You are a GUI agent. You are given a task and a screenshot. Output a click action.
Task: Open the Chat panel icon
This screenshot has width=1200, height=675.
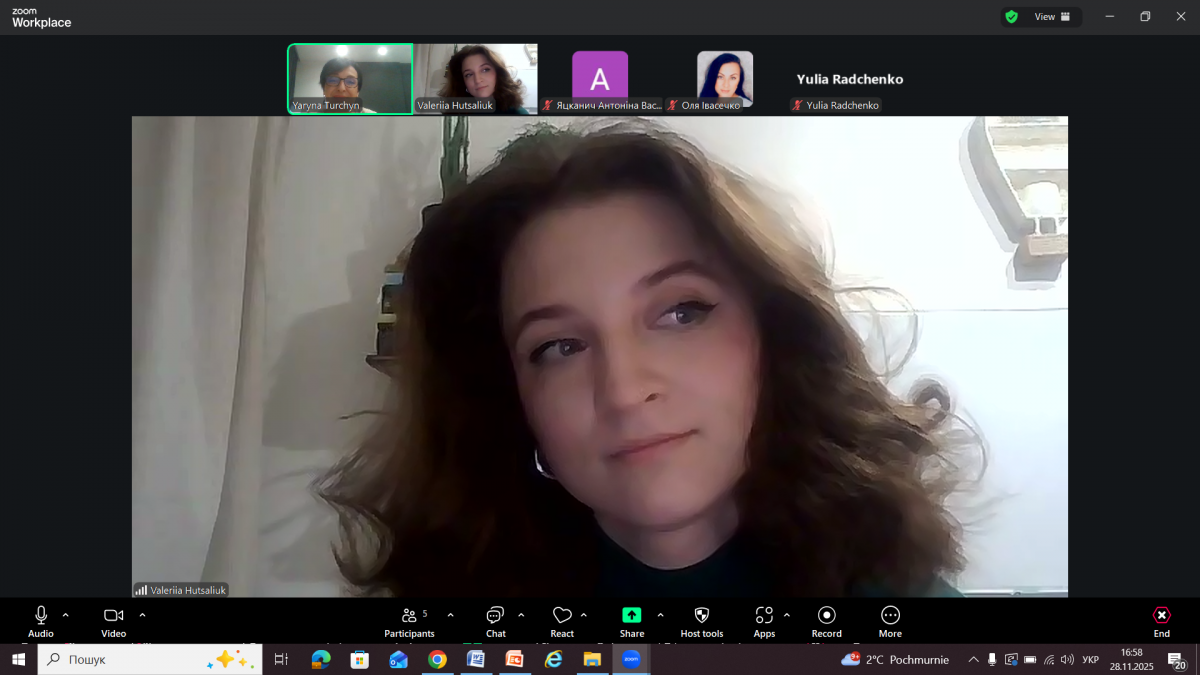[x=495, y=616]
